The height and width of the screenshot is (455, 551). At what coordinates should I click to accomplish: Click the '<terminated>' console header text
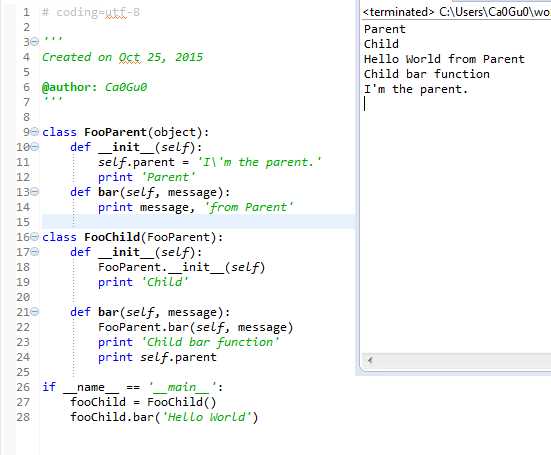point(398,12)
